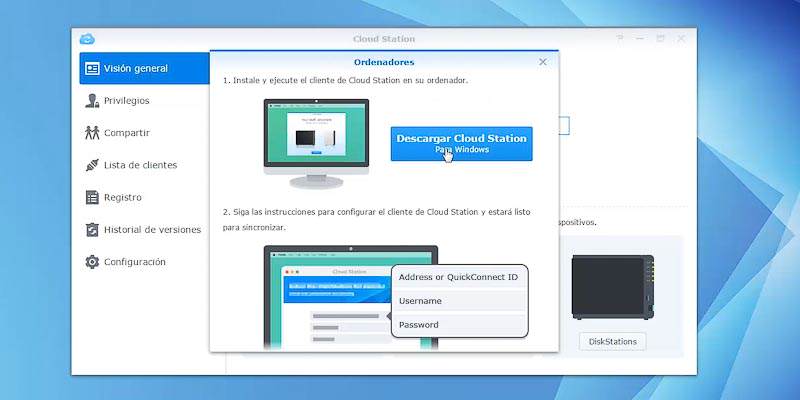Close the Ordenadores dialog

pyautogui.click(x=543, y=62)
